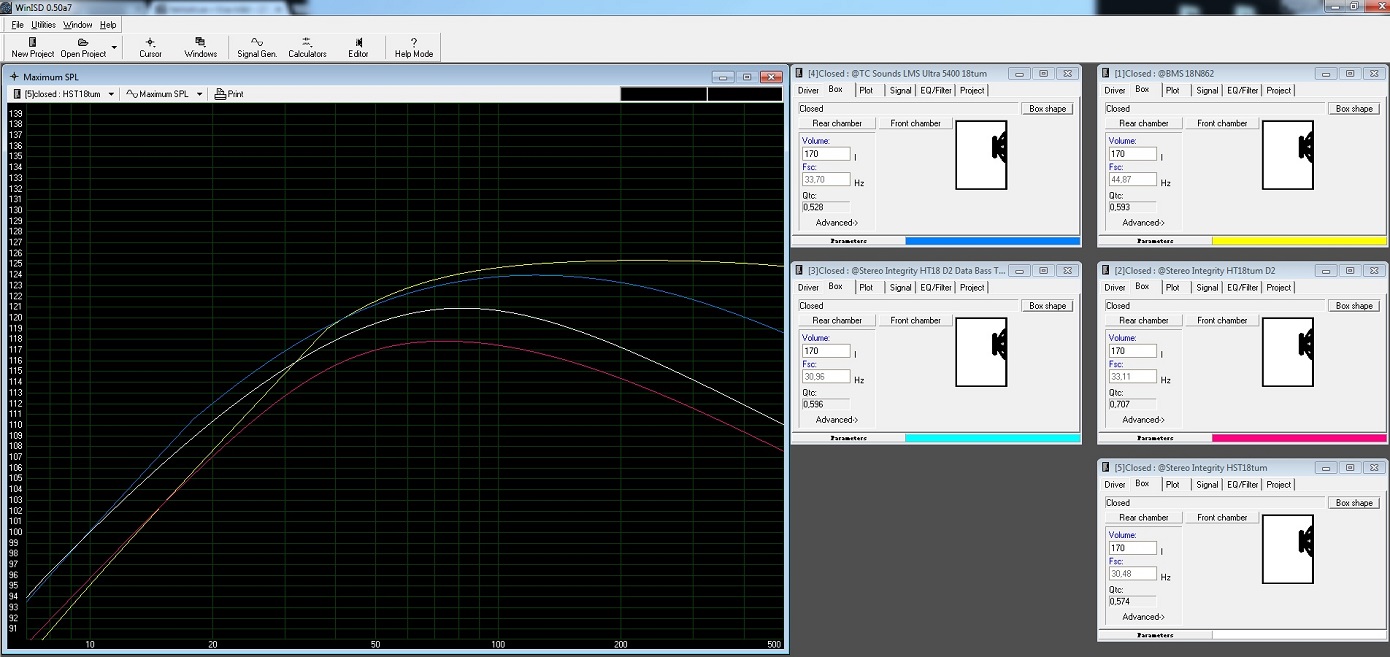Switch to Plot tab in BMS 18N862 window

click(x=1173, y=91)
